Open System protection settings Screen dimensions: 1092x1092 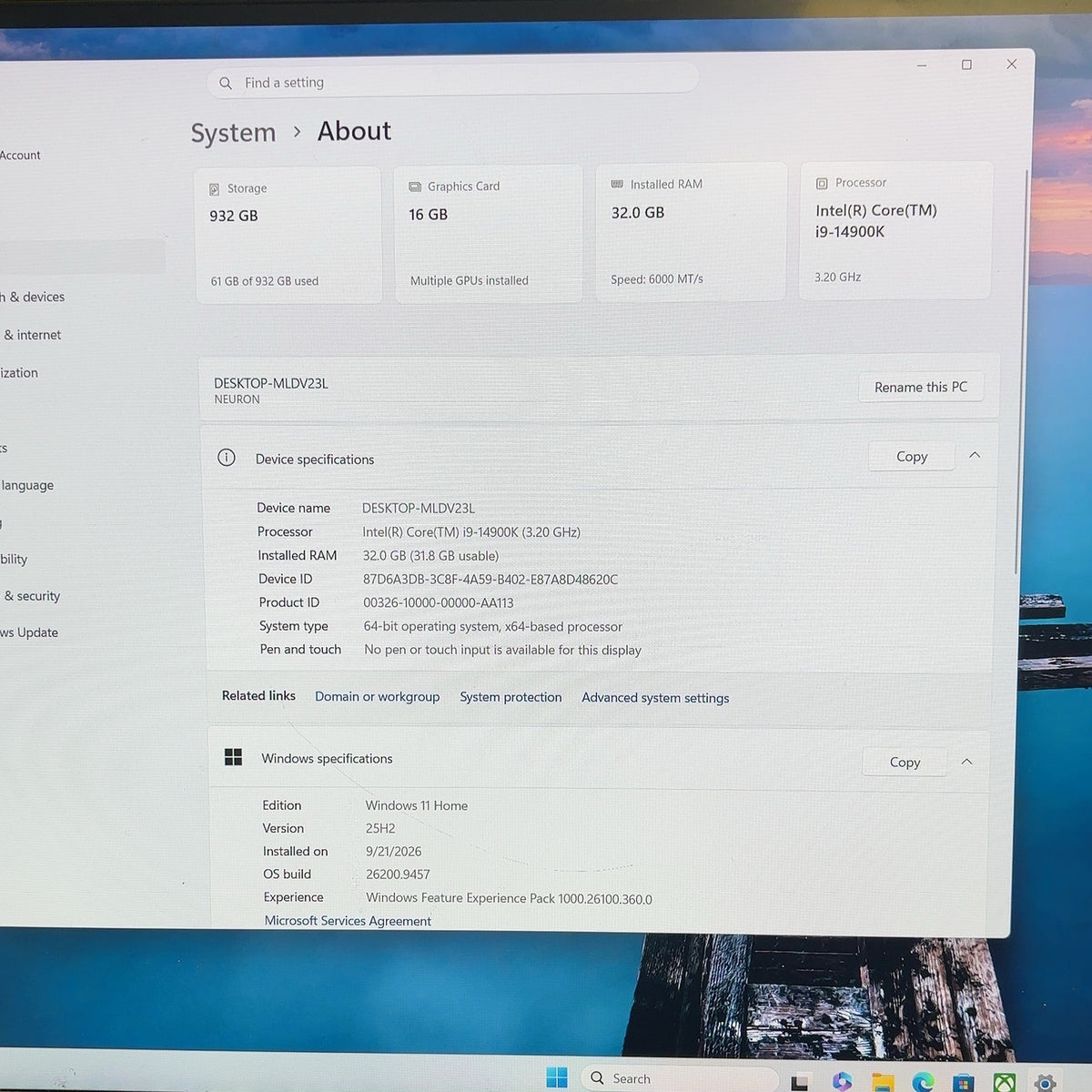pyautogui.click(x=511, y=697)
